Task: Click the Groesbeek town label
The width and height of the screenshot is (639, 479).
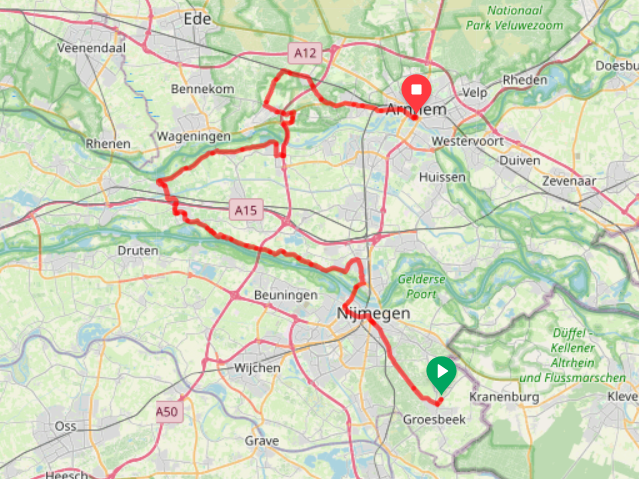Action: (x=434, y=419)
